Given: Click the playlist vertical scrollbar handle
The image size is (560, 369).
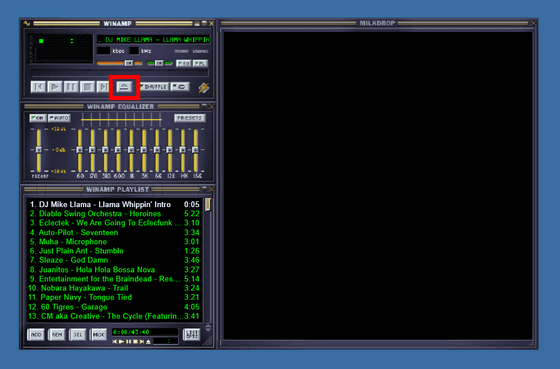Looking at the screenshot, I should coord(208,205).
